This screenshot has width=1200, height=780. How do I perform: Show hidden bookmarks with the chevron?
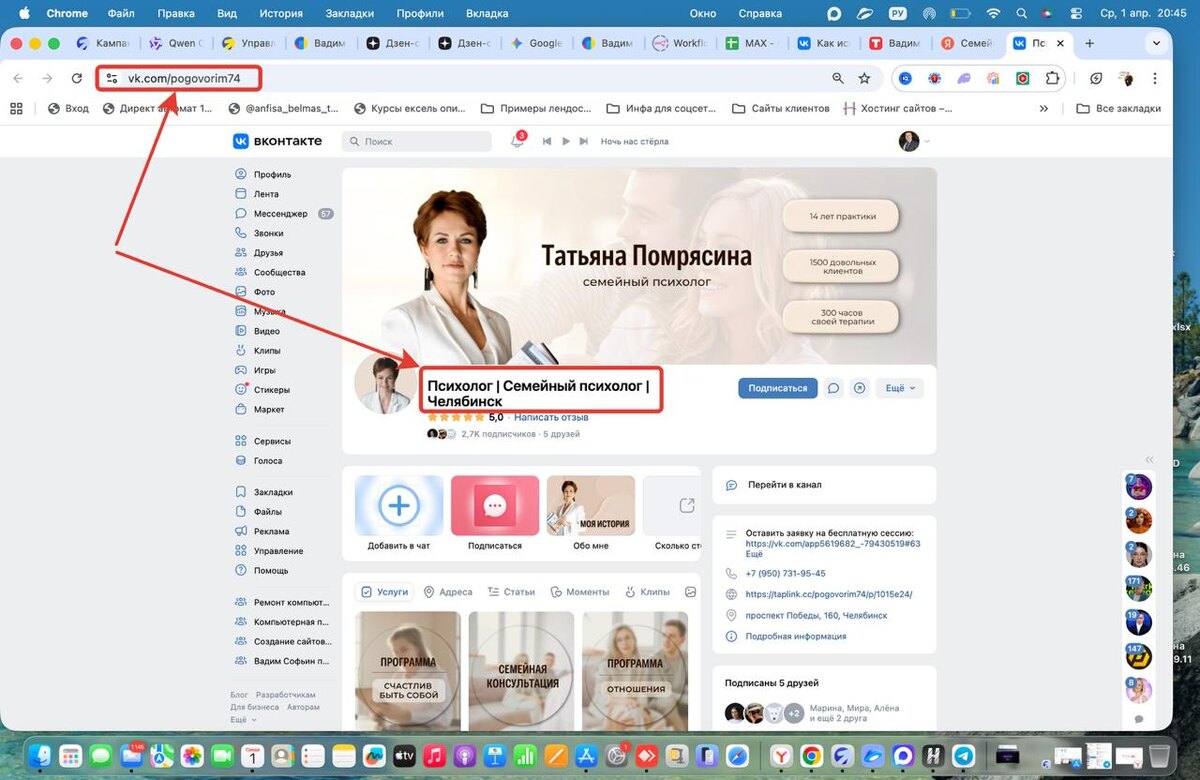1044,108
